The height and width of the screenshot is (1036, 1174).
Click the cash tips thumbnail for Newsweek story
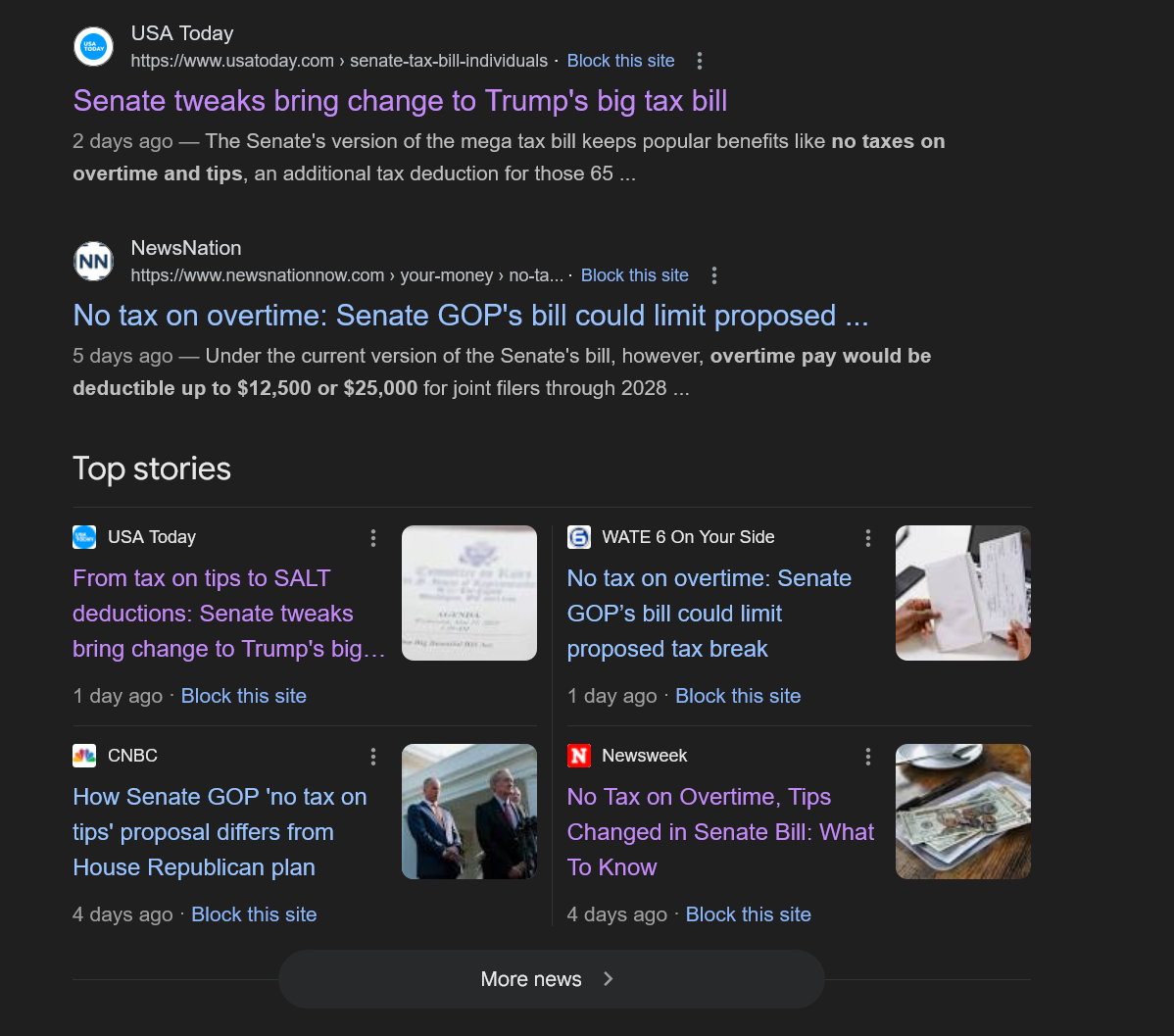pos(963,812)
